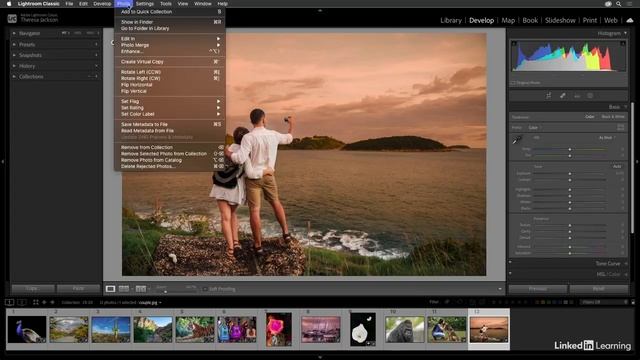Switch to the Slideshow module

pos(560,20)
